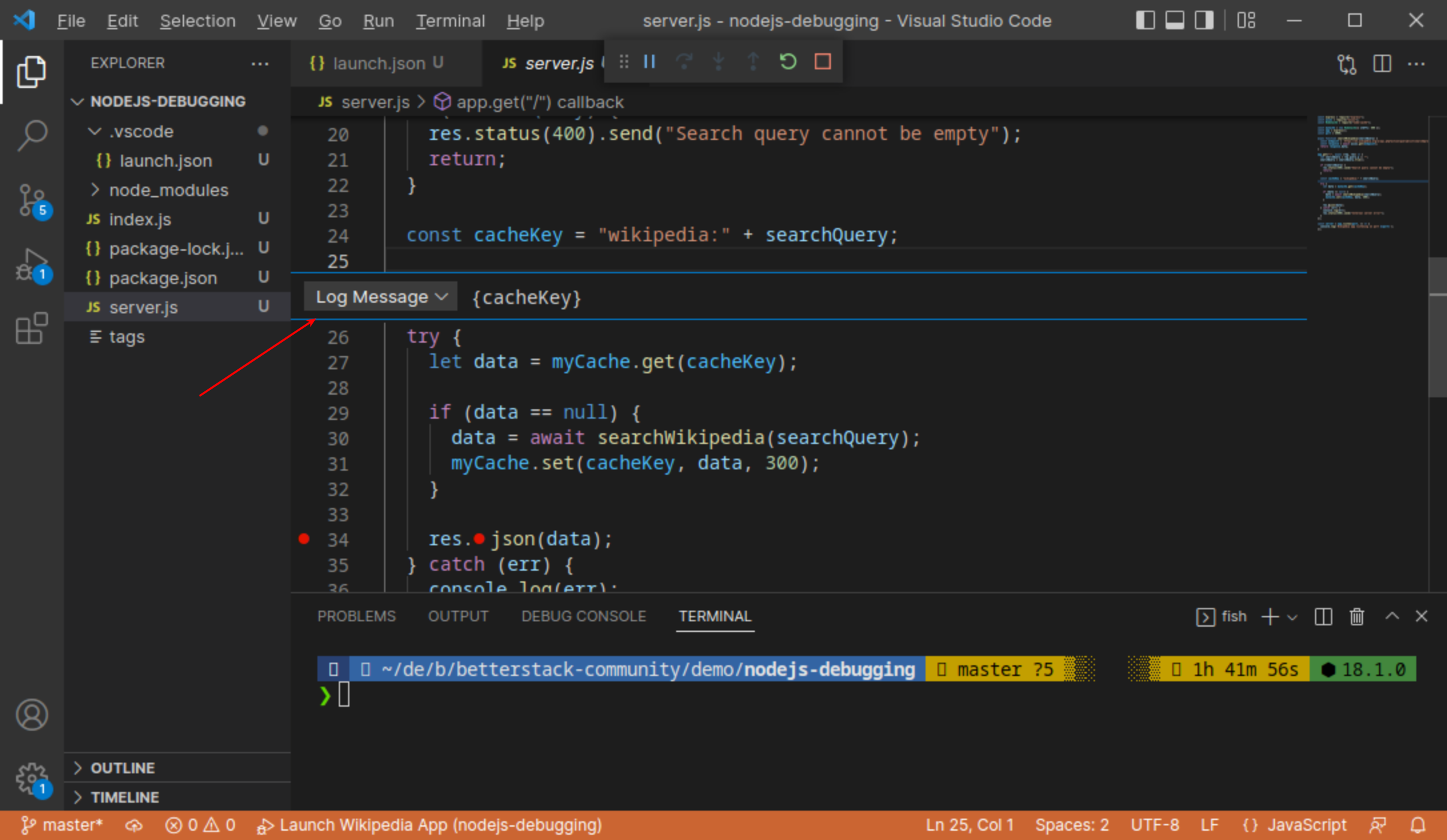Click the Step Out debug button
Image resolution: width=1447 pixels, height=840 pixels.
[754, 62]
